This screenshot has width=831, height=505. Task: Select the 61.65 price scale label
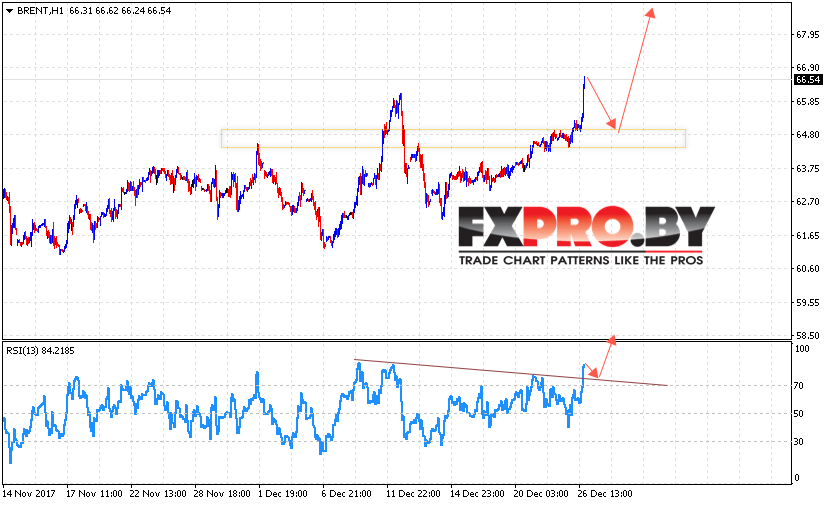tap(808, 235)
